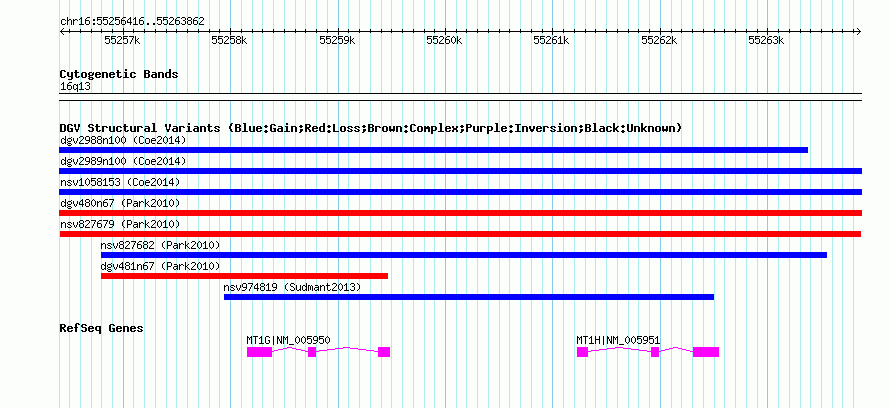
Task: Click the 55258k ruler tick label
Action: point(230,41)
